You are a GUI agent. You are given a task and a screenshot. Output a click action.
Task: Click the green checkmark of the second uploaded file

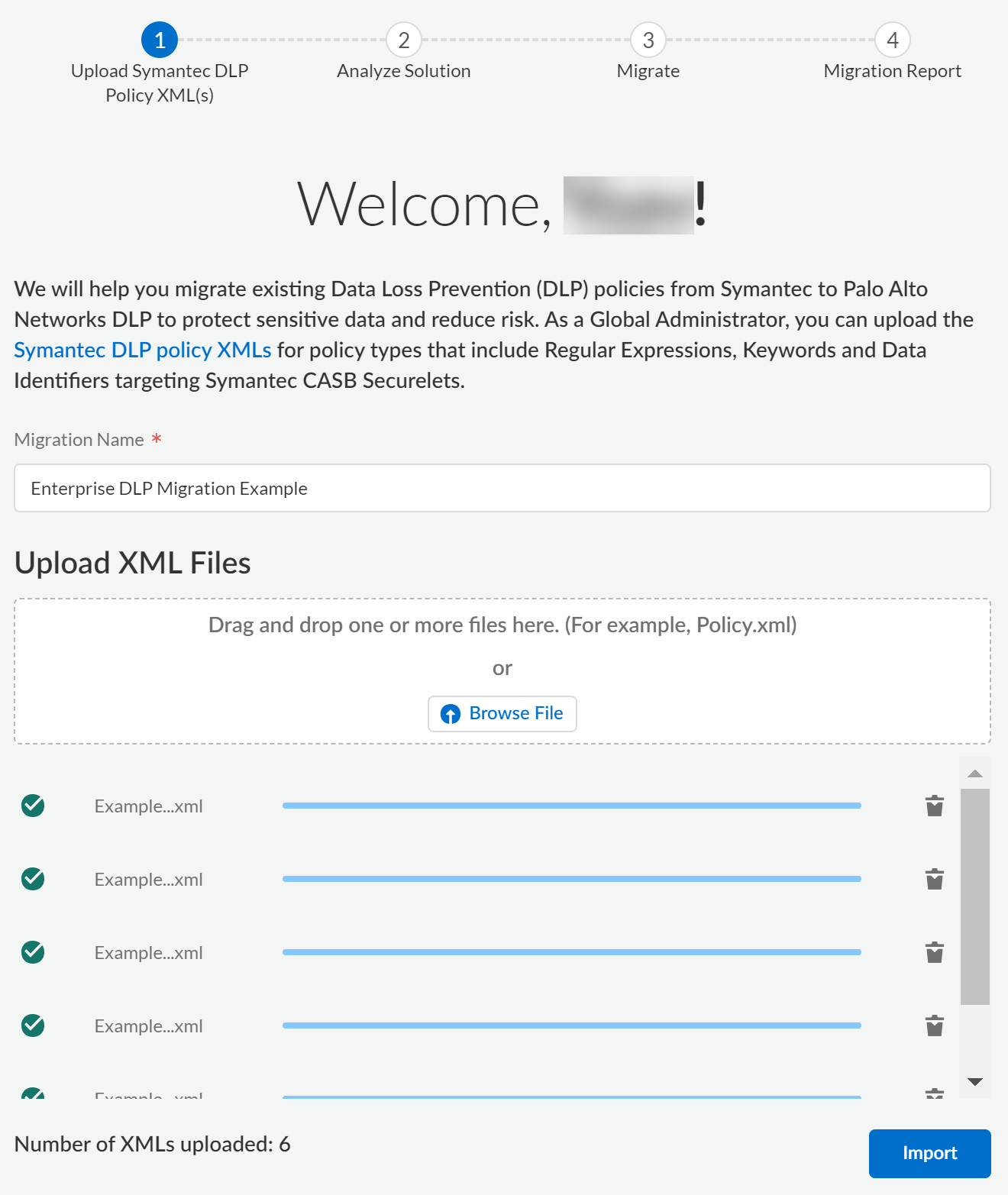(33, 879)
